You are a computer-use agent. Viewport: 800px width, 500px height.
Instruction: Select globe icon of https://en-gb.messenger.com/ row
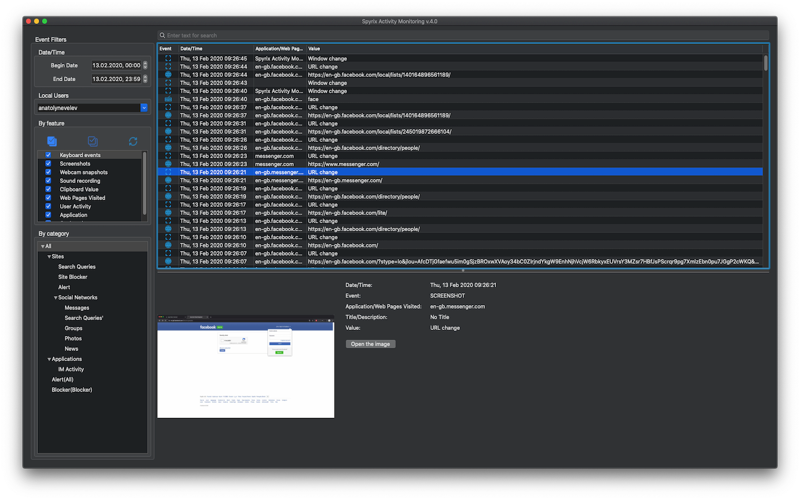(168, 181)
